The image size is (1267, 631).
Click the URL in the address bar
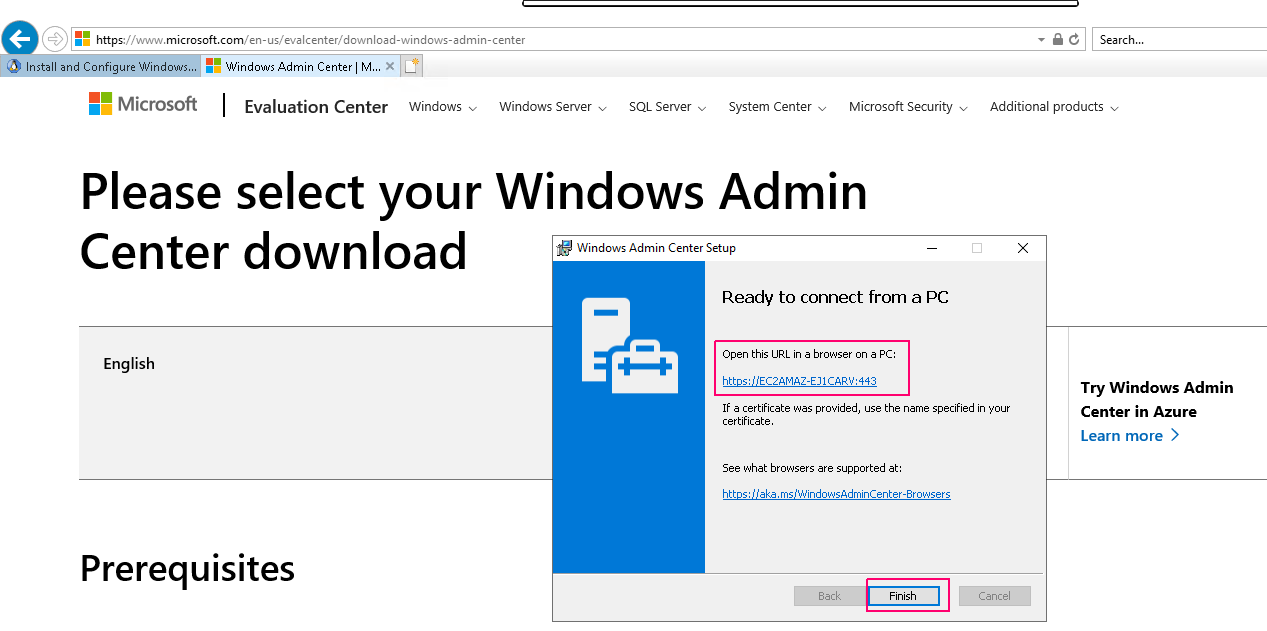tap(311, 40)
